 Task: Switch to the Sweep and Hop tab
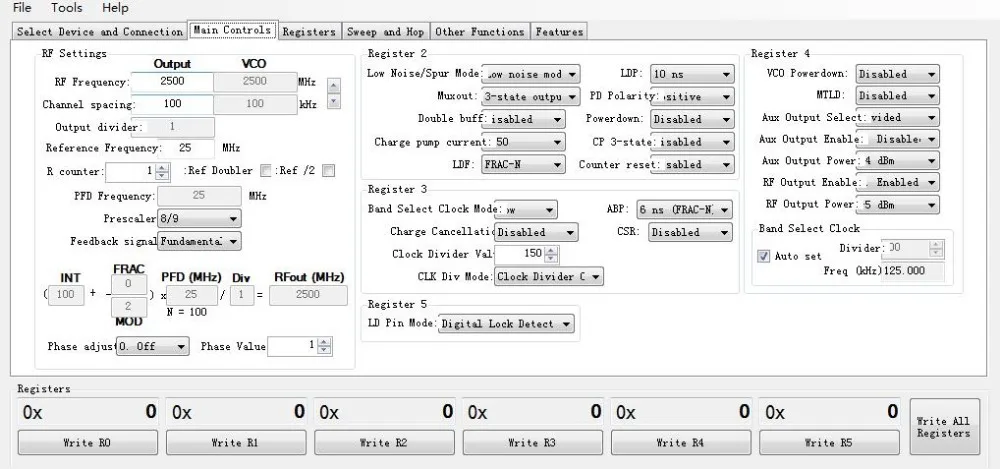[x=385, y=32]
